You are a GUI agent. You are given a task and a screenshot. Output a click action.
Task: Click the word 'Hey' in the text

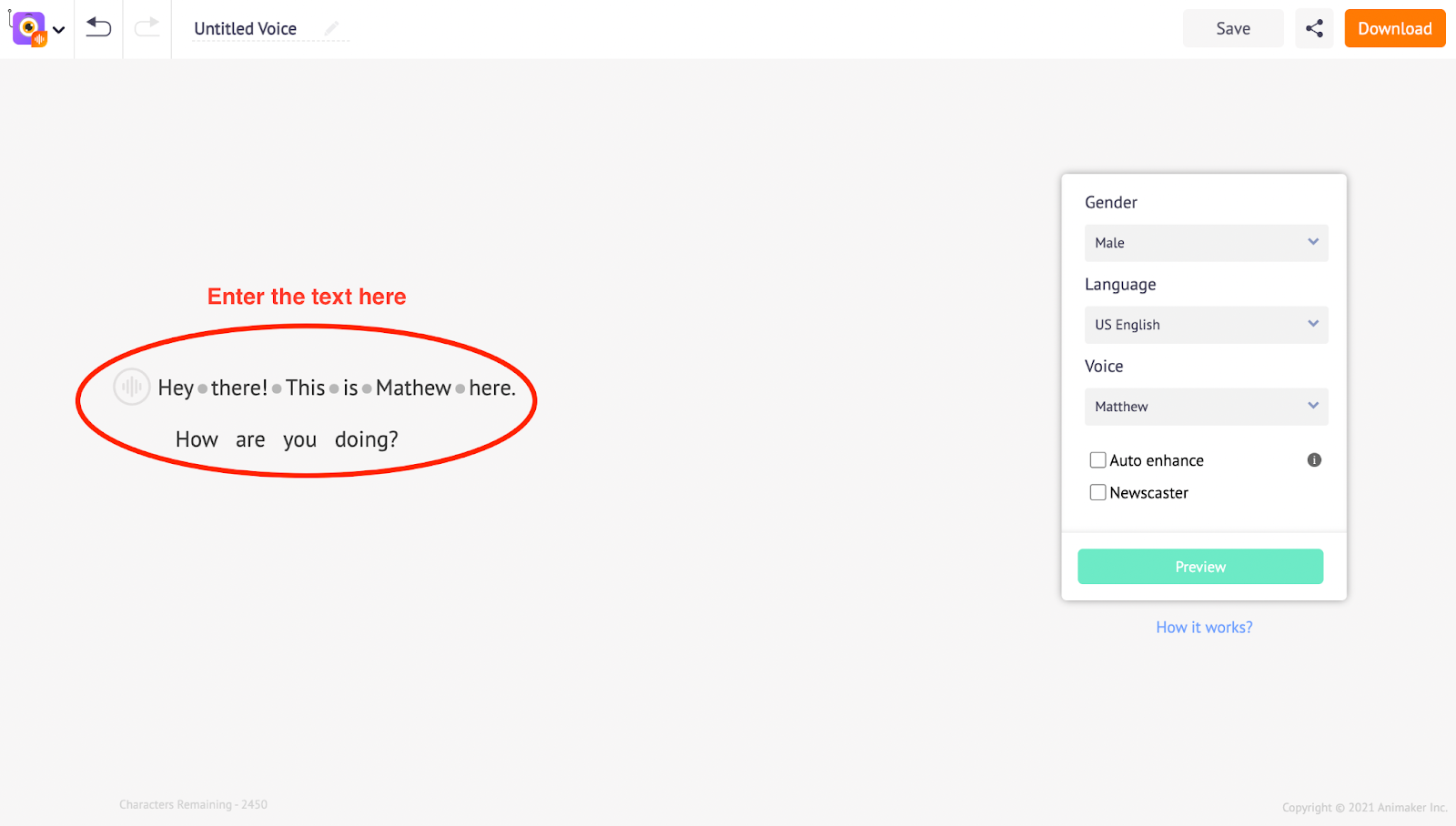pos(176,388)
